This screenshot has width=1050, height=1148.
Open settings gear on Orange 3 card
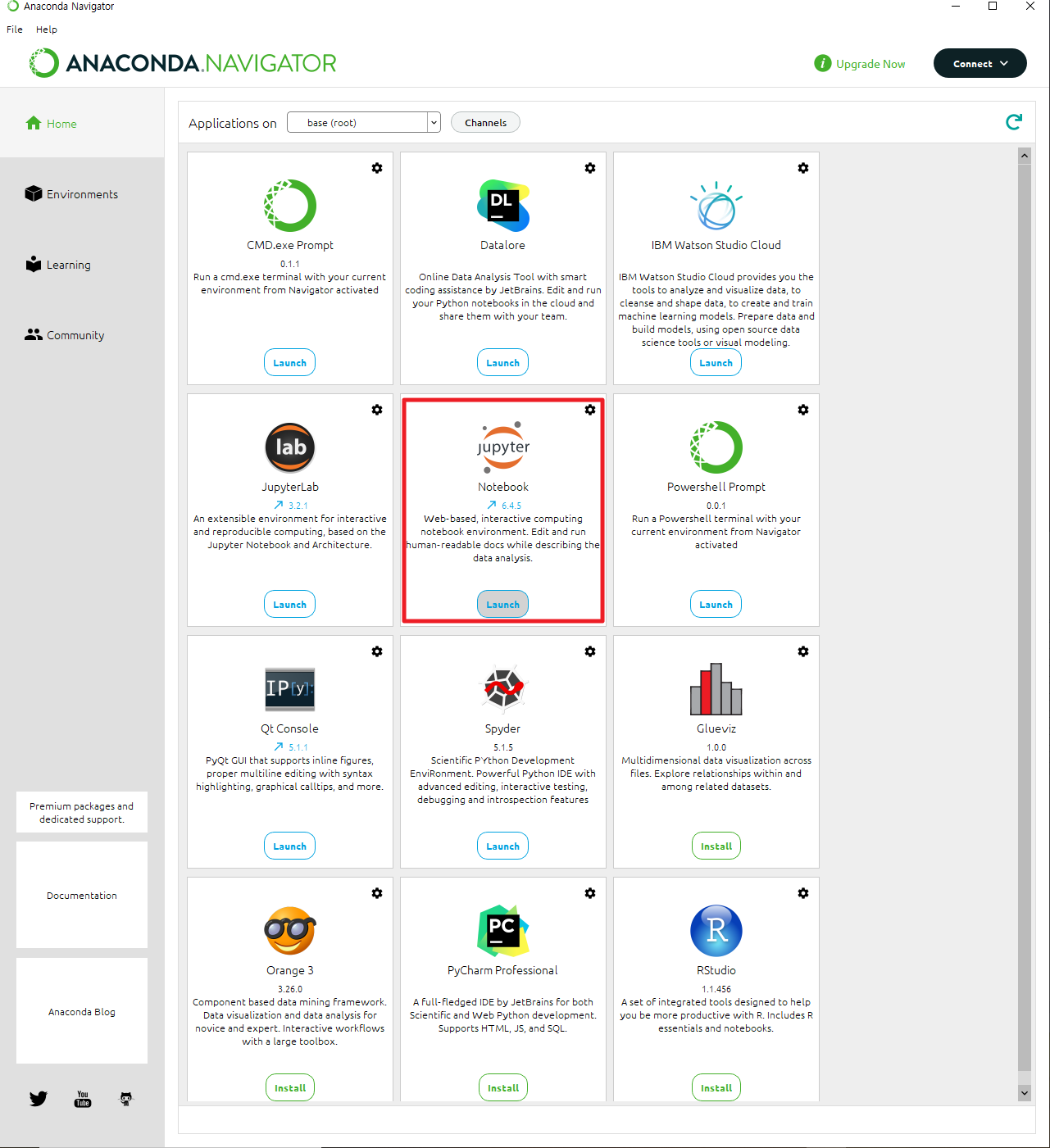coord(377,893)
